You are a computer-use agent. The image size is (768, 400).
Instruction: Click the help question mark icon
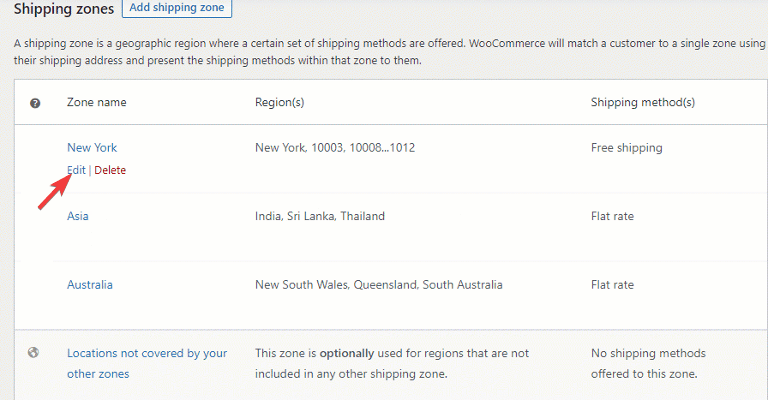coord(35,103)
